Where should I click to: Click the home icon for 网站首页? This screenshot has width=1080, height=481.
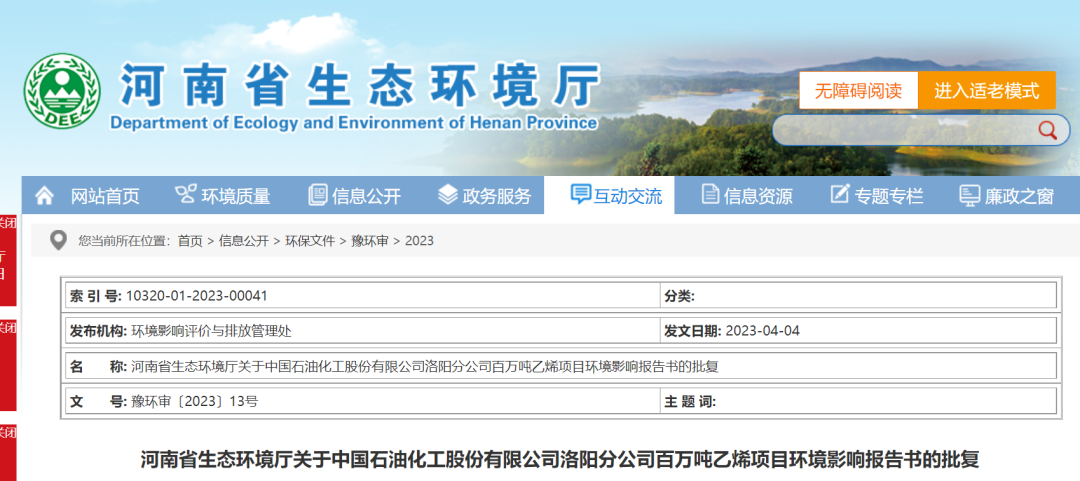tap(45, 196)
